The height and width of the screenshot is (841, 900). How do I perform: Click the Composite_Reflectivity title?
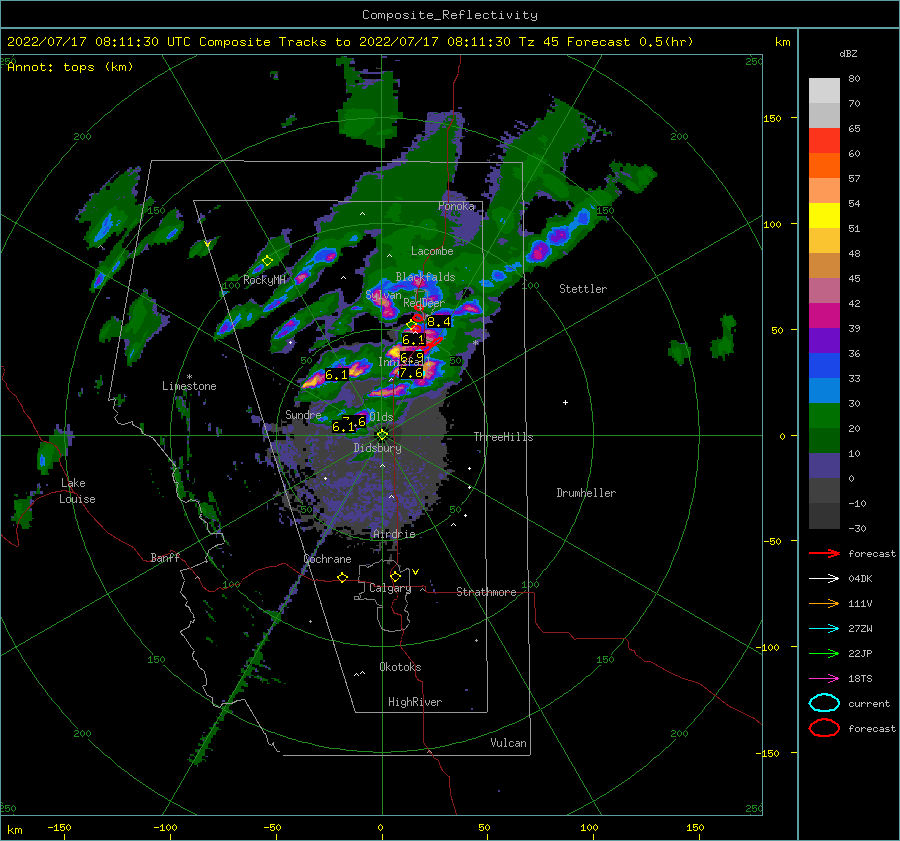pos(450,15)
